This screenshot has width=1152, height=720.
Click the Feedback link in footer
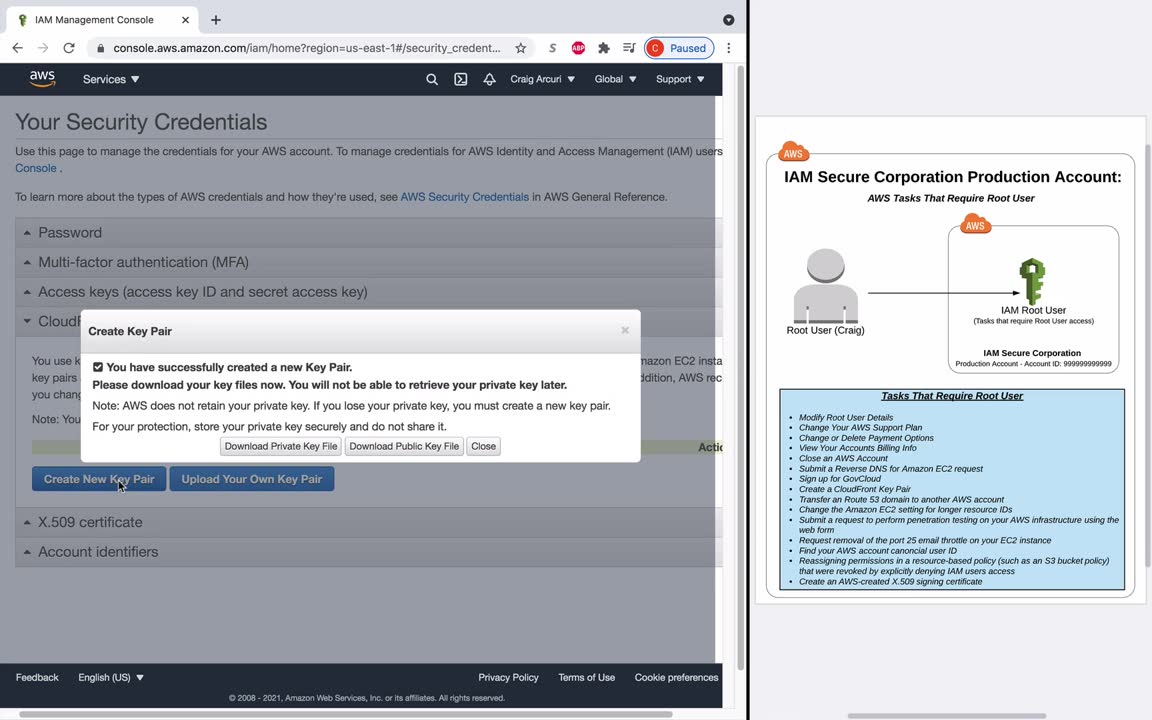point(37,677)
